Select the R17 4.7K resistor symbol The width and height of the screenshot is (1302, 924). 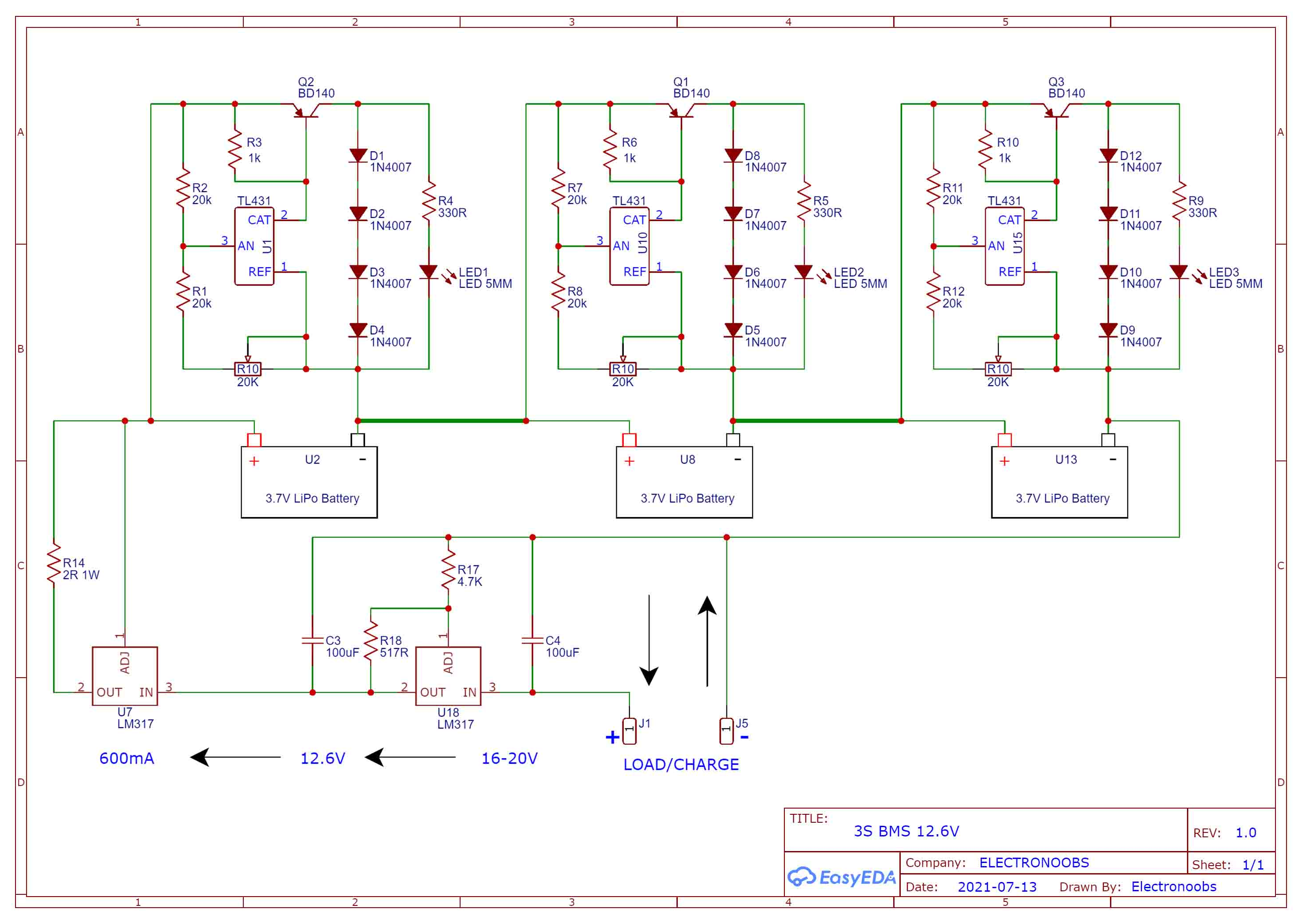pos(448,570)
